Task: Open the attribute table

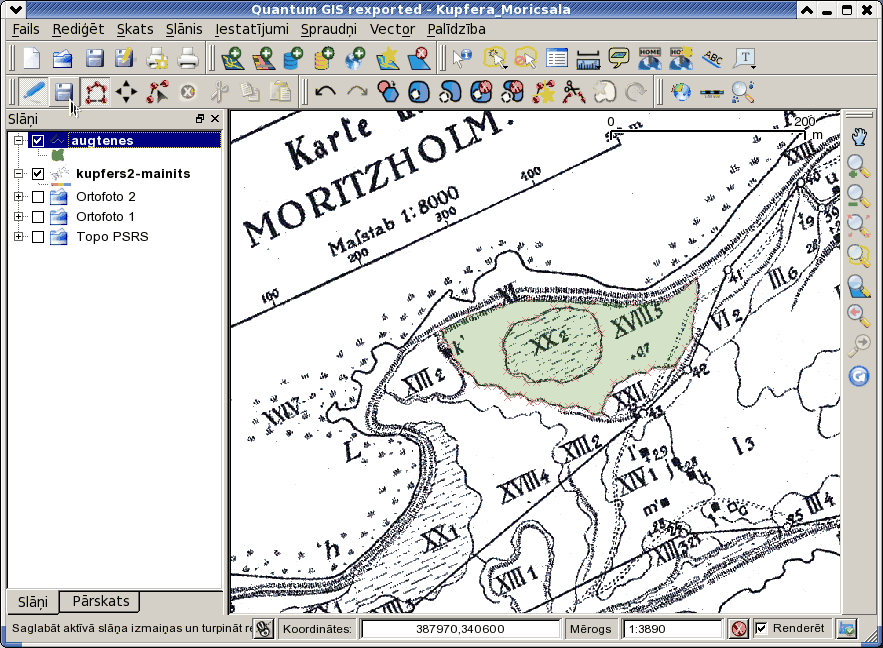Action: [x=556, y=59]
